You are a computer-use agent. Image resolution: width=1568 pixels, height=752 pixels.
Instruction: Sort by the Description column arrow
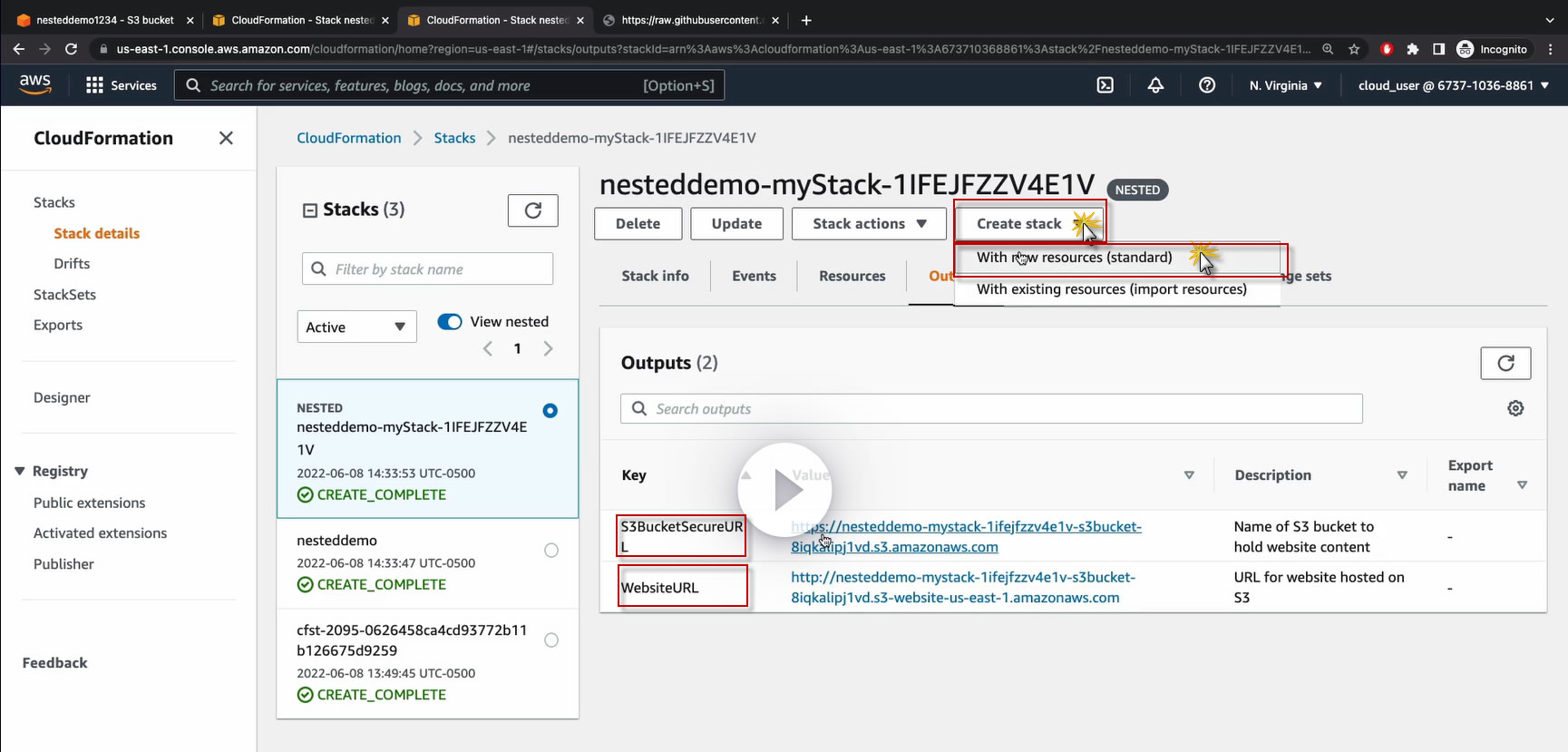pos(1402,475)
